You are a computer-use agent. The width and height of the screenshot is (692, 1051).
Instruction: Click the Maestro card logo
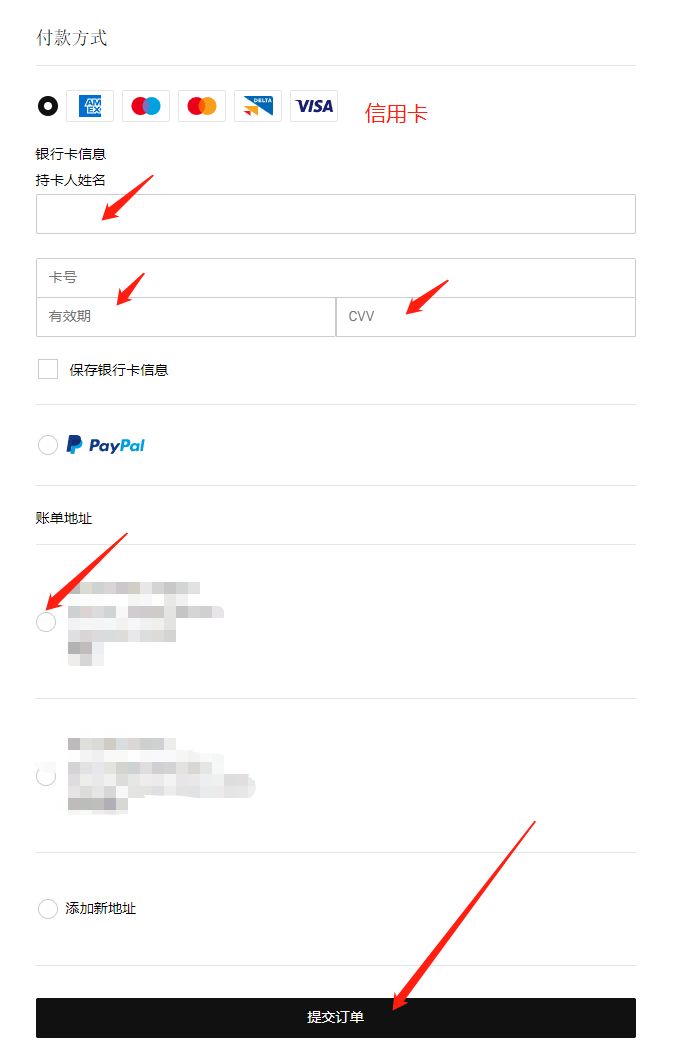pos(146,106)
